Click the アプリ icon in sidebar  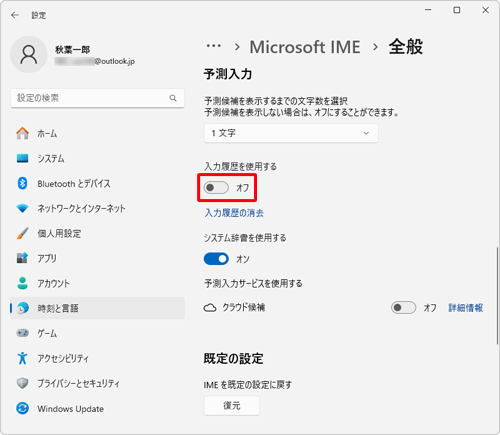22,258
